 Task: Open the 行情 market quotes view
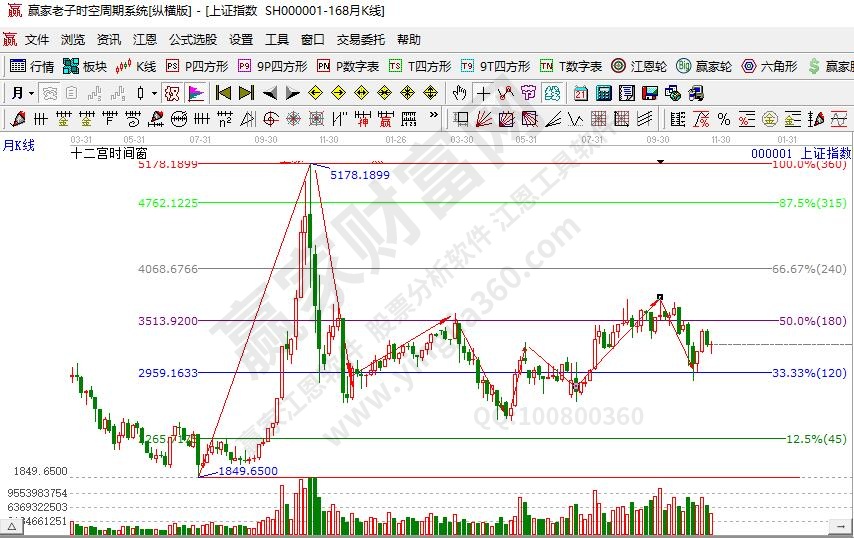31,66
